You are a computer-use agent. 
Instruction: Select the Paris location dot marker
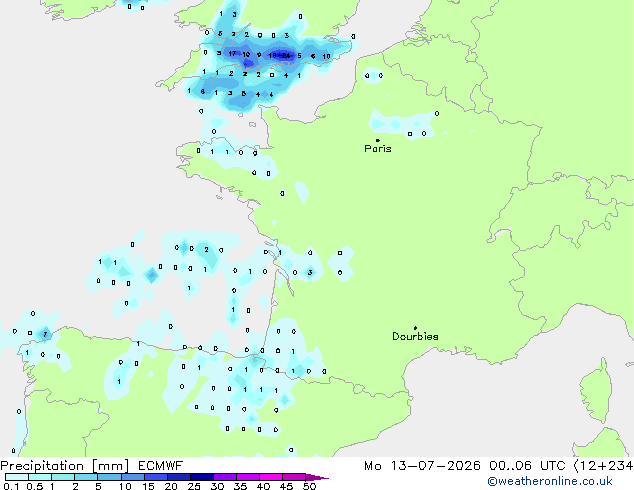pyautogui.click(x=378, y=140)
